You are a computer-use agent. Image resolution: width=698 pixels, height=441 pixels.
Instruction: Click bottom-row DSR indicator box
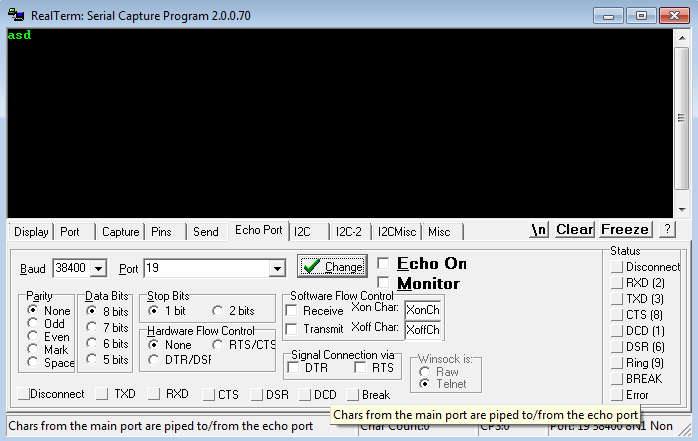coord(256,395)
